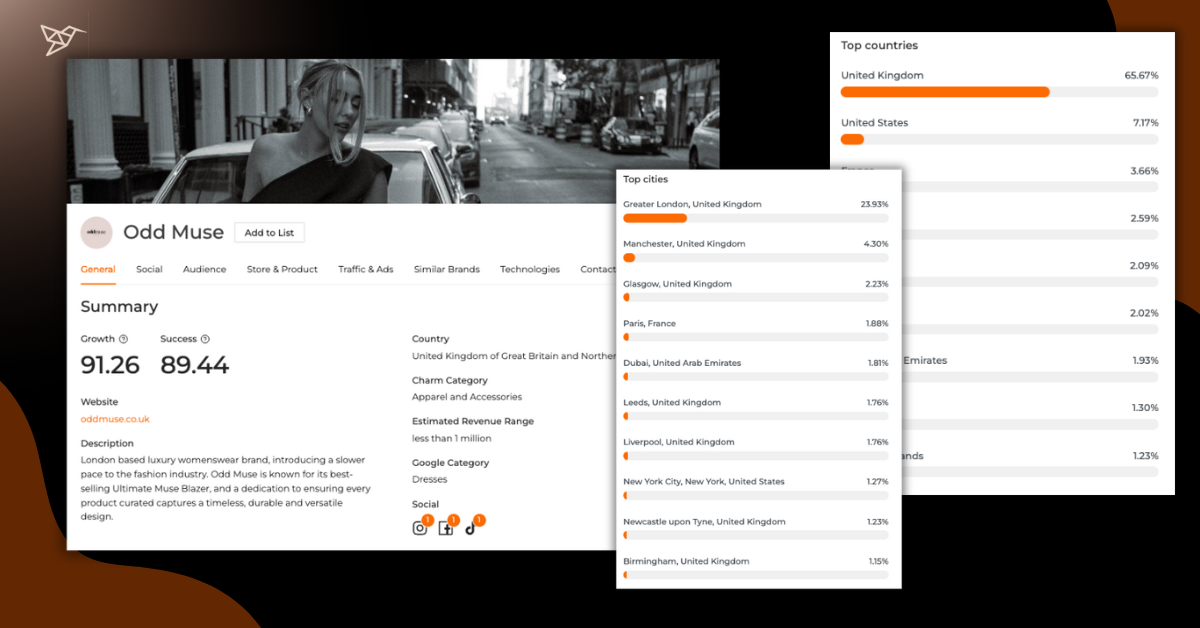Click the Odd Muse brand logo avatar

(97, 232)
